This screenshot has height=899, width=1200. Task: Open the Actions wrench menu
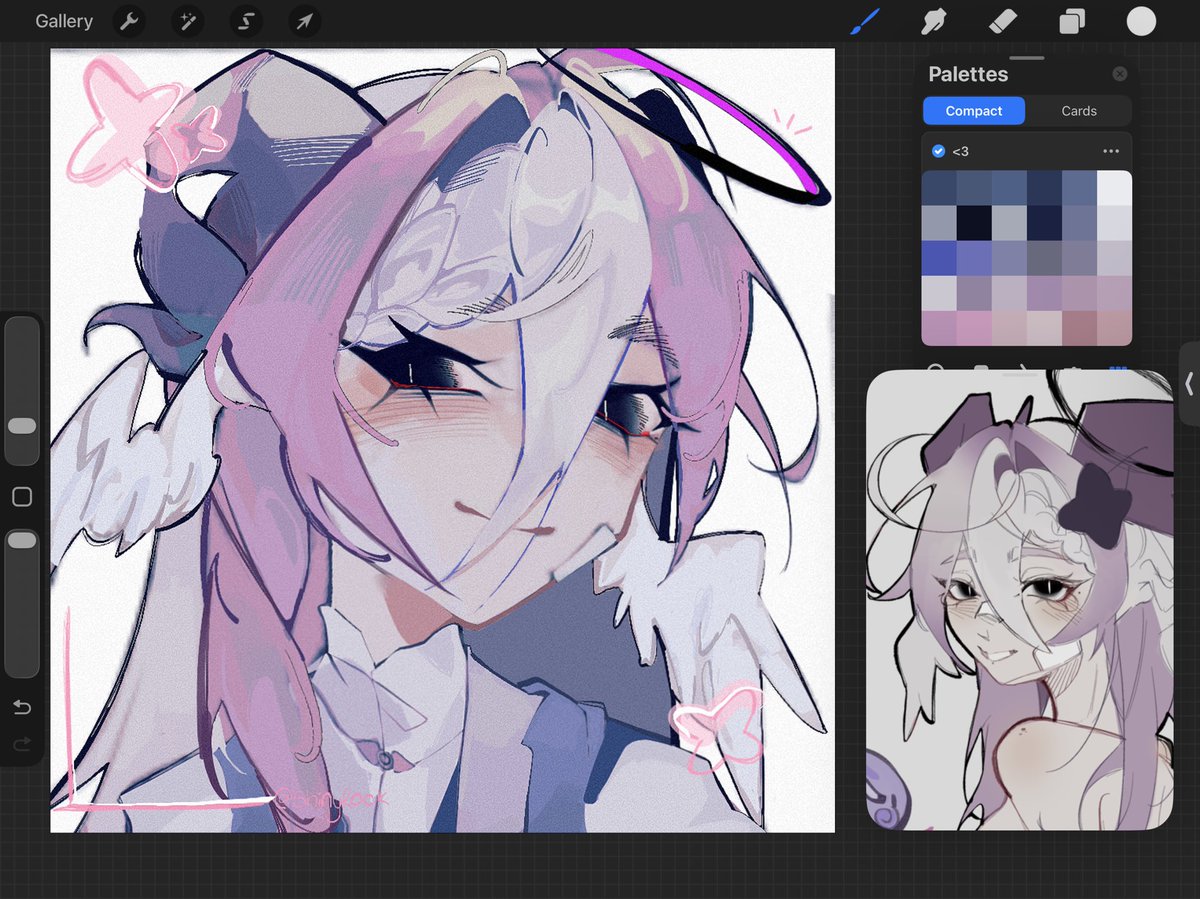point(129,21)
